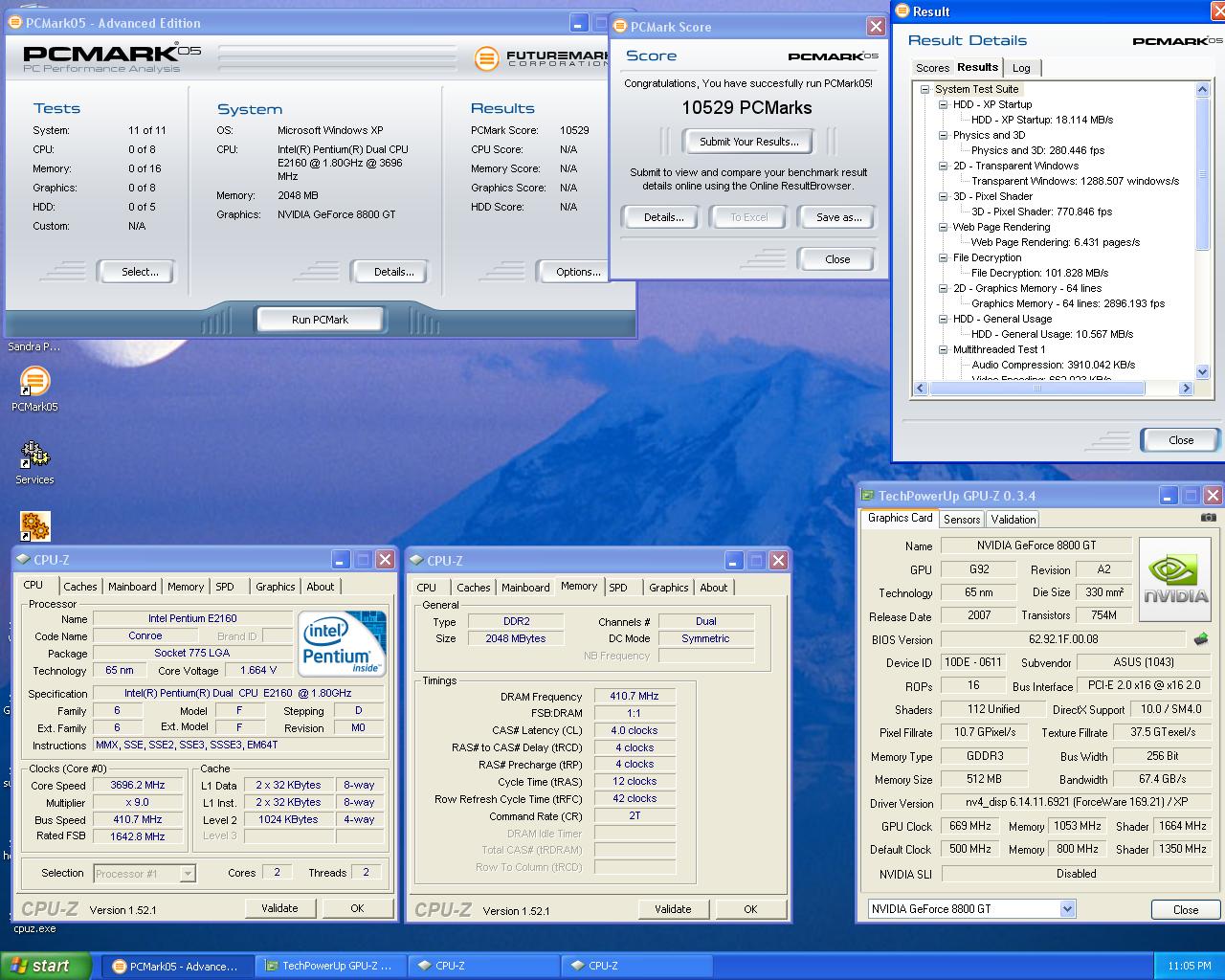
Task: Open the Services desktop shortcut icon
Action: (x=34, y=455)
